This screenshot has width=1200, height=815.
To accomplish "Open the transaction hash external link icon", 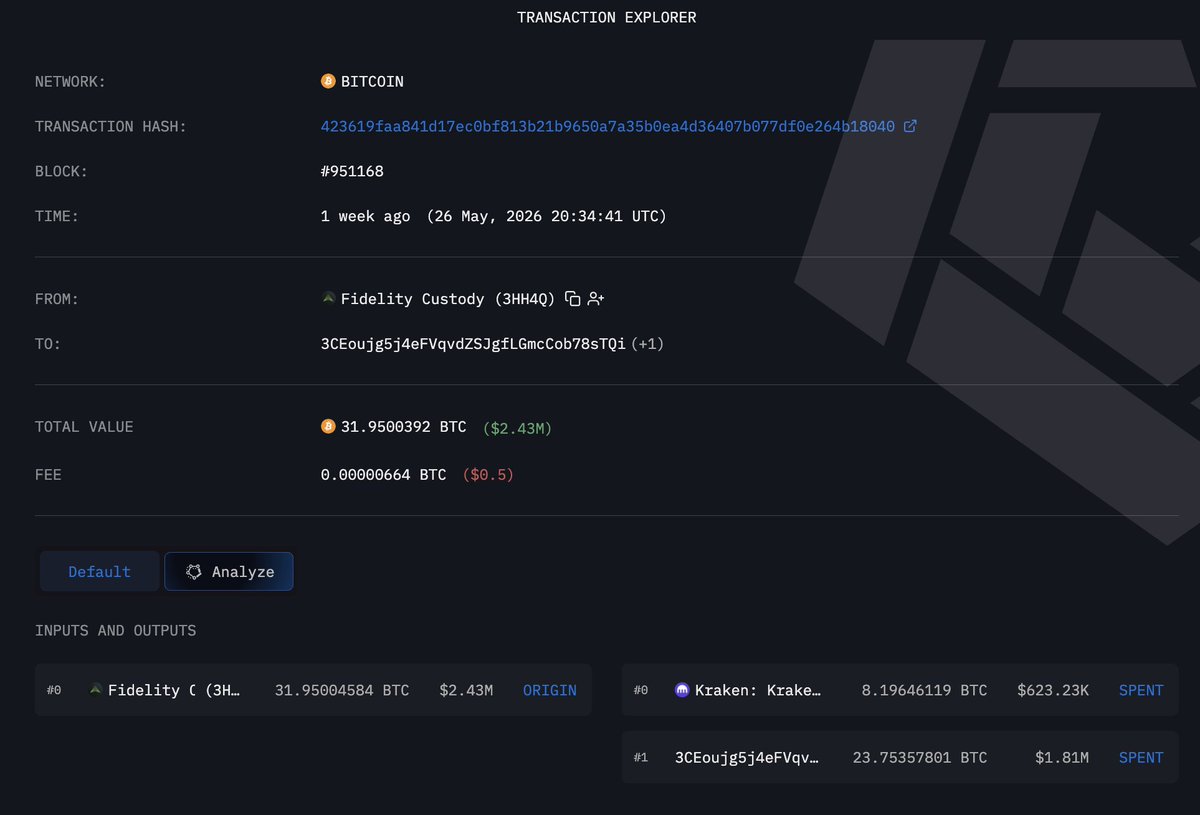I will pyautogui.click(x=910, y=126).
